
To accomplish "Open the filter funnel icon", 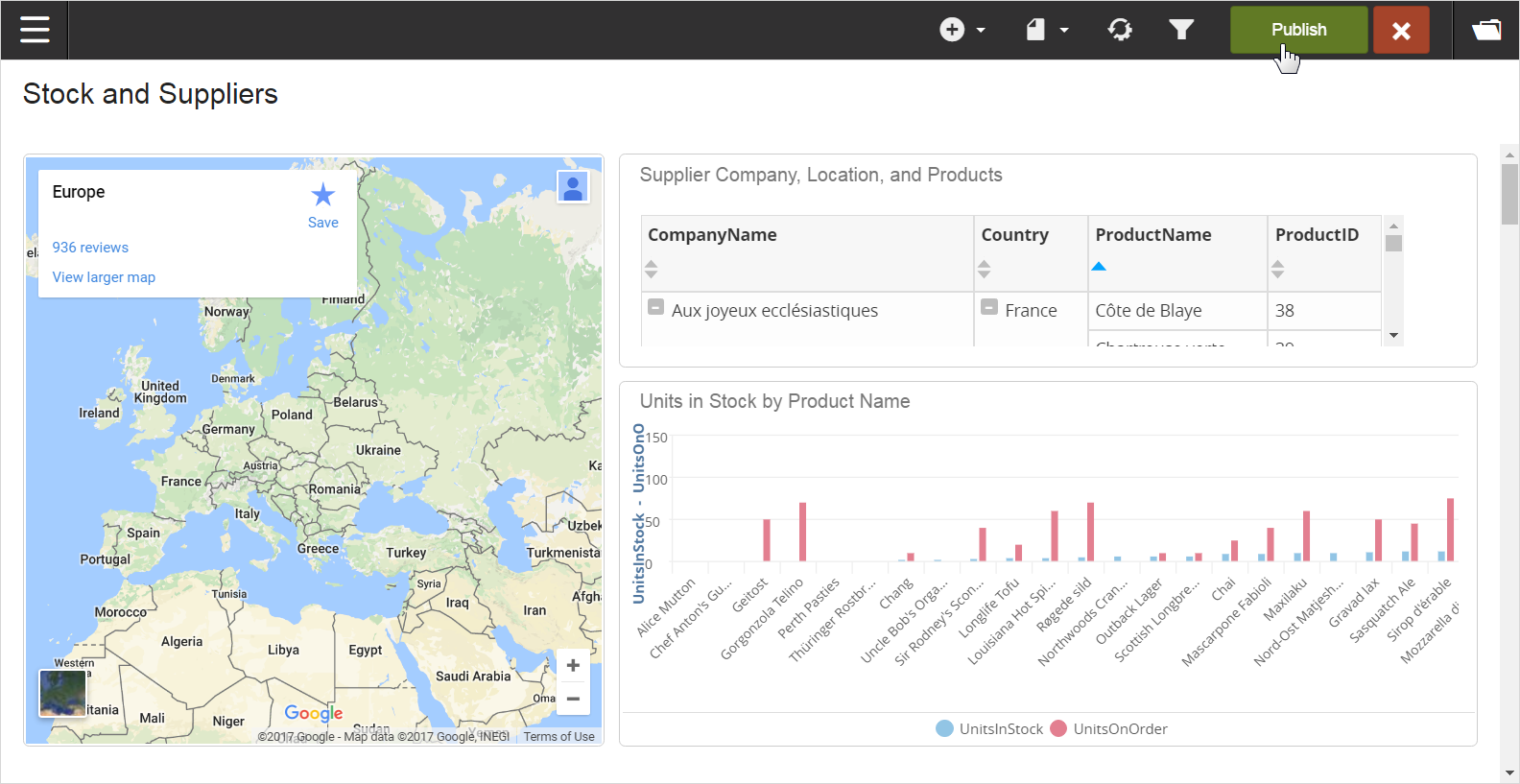I will point(1181,30).
